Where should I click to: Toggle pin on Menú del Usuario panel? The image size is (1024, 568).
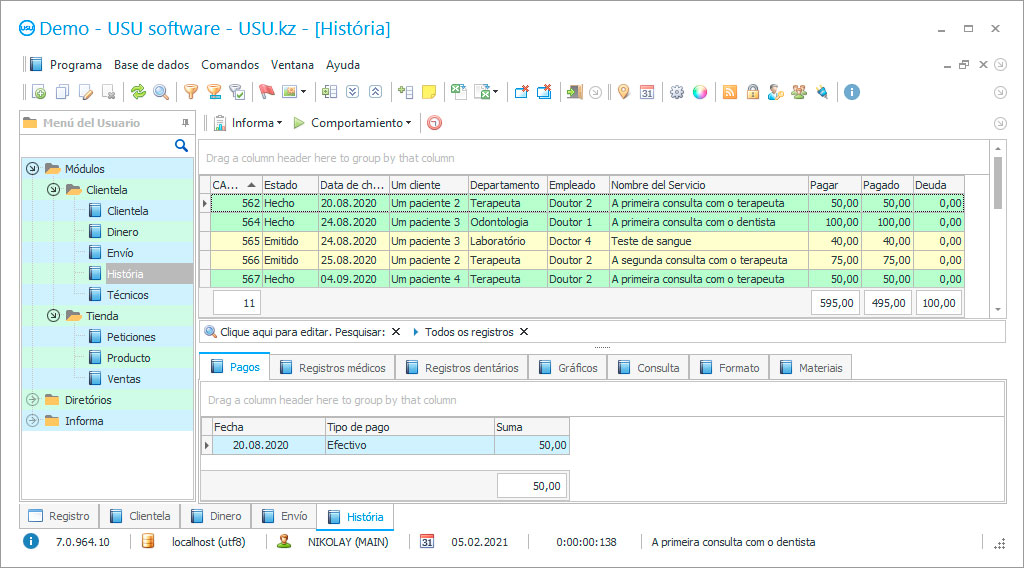(x=185, y=123)
